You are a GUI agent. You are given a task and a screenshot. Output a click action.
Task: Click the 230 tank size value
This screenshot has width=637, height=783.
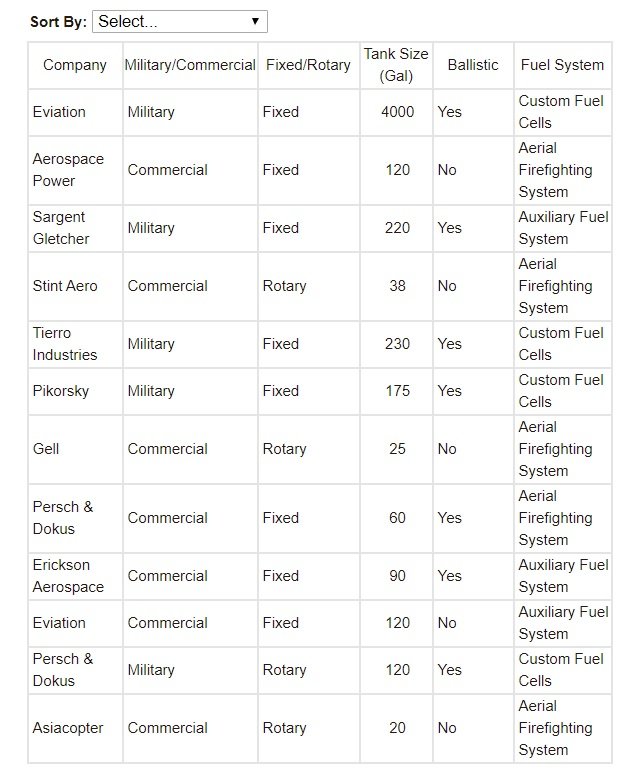pyautogui.click(x=397, y=344)
